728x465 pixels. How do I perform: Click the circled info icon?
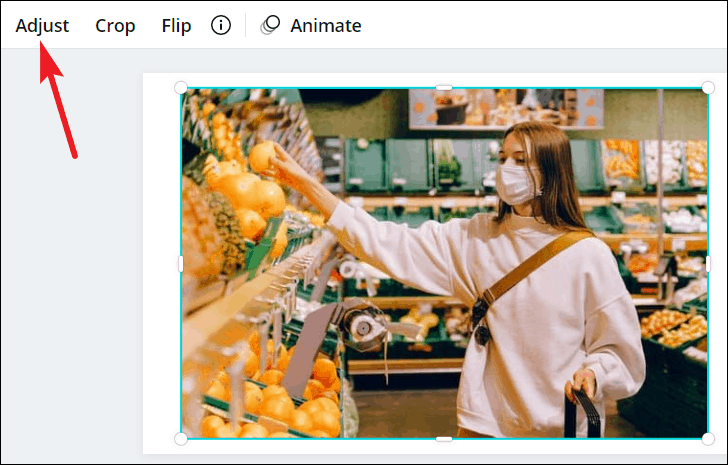[x=221, y=25]
